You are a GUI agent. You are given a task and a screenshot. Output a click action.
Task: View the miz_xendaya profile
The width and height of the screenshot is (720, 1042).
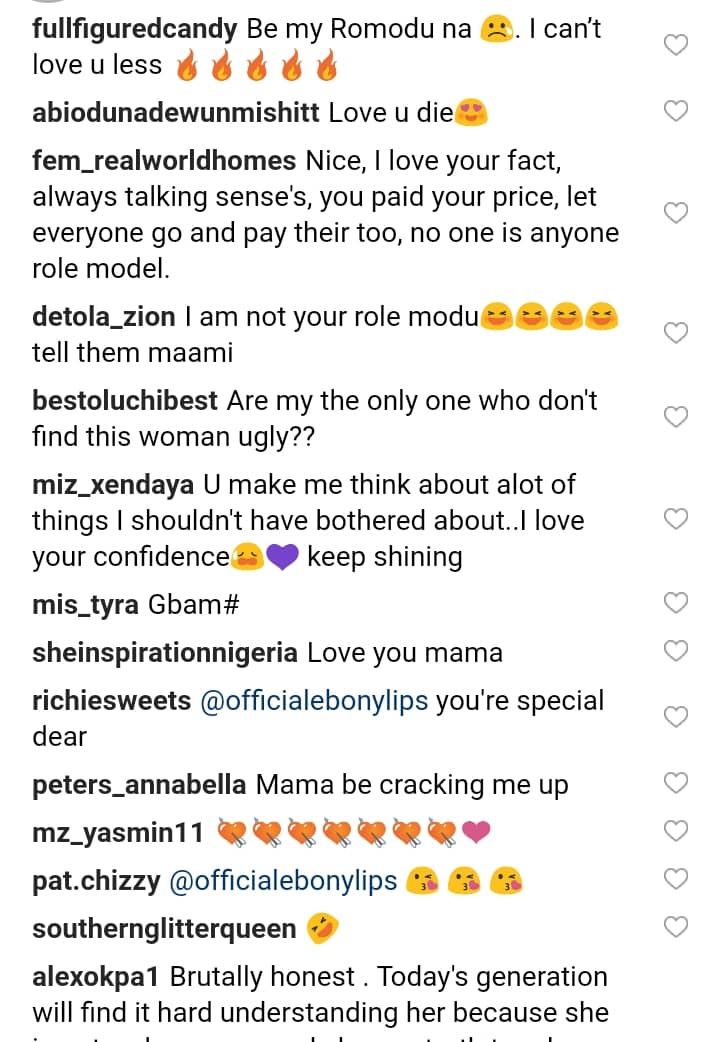tap(112, 485)
